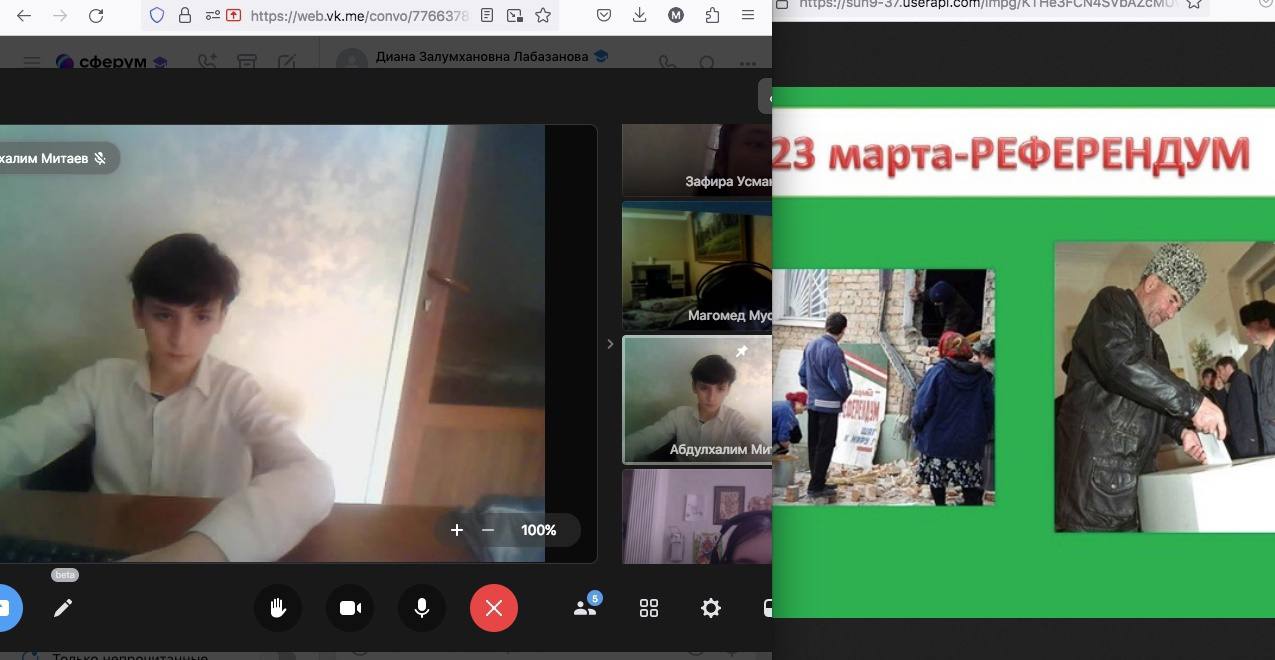Raise hand in the call
The height and width of the screenshot is (660, 1275).
[278, 608]
